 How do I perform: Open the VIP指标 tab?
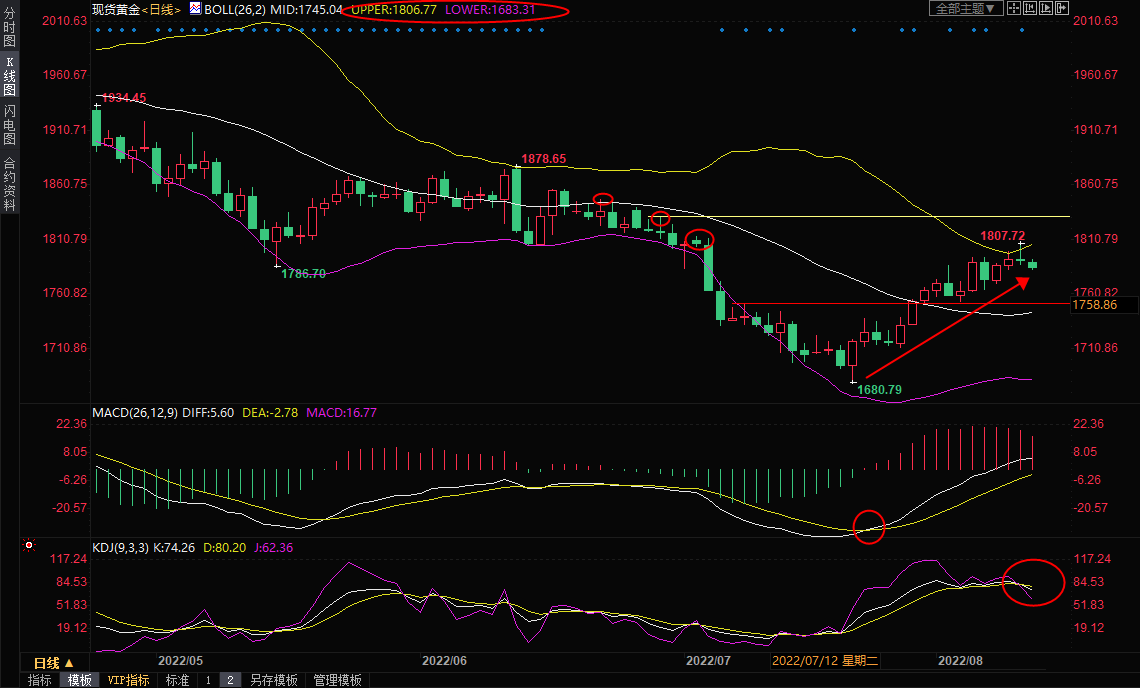[129, 680]
